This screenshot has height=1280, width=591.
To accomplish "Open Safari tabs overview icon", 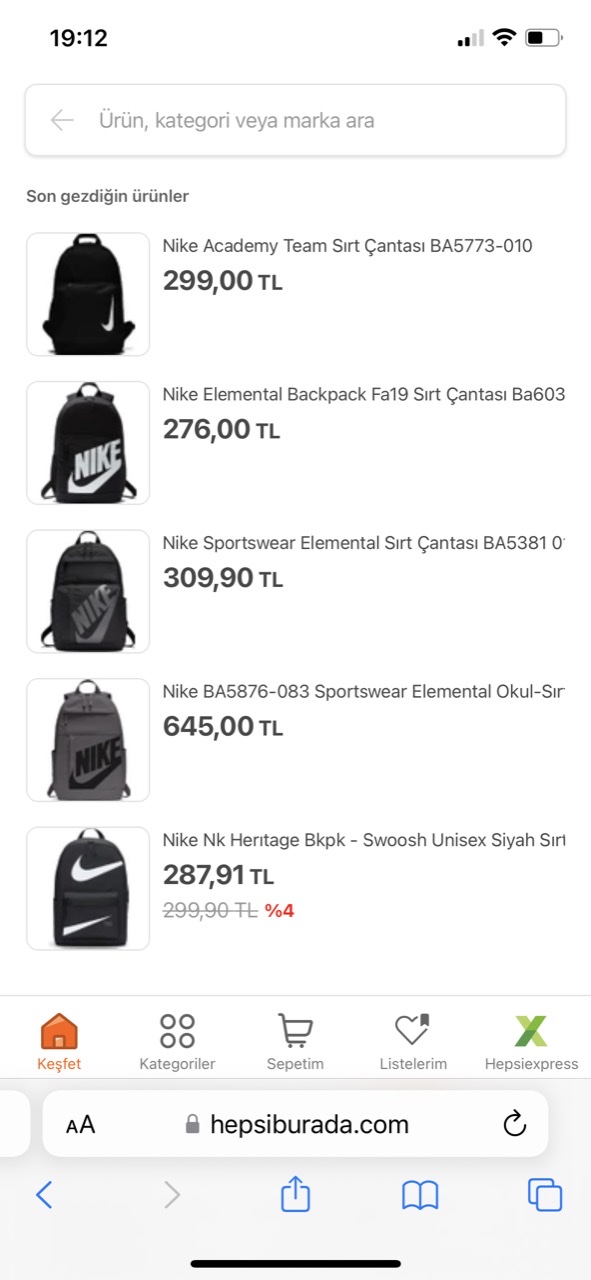I will [x=545, y=1195].
